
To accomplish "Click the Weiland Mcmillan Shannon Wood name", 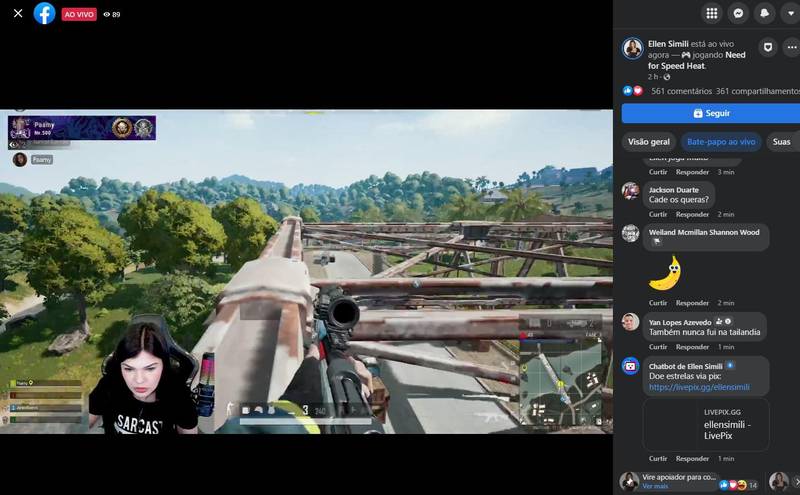I will coord(704,232).
